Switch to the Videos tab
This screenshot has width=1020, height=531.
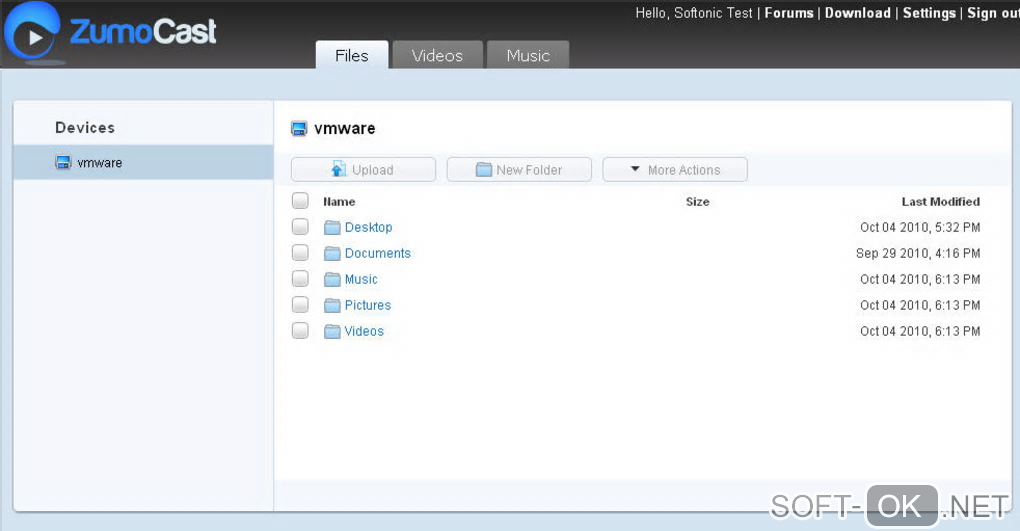click(437, 55)
